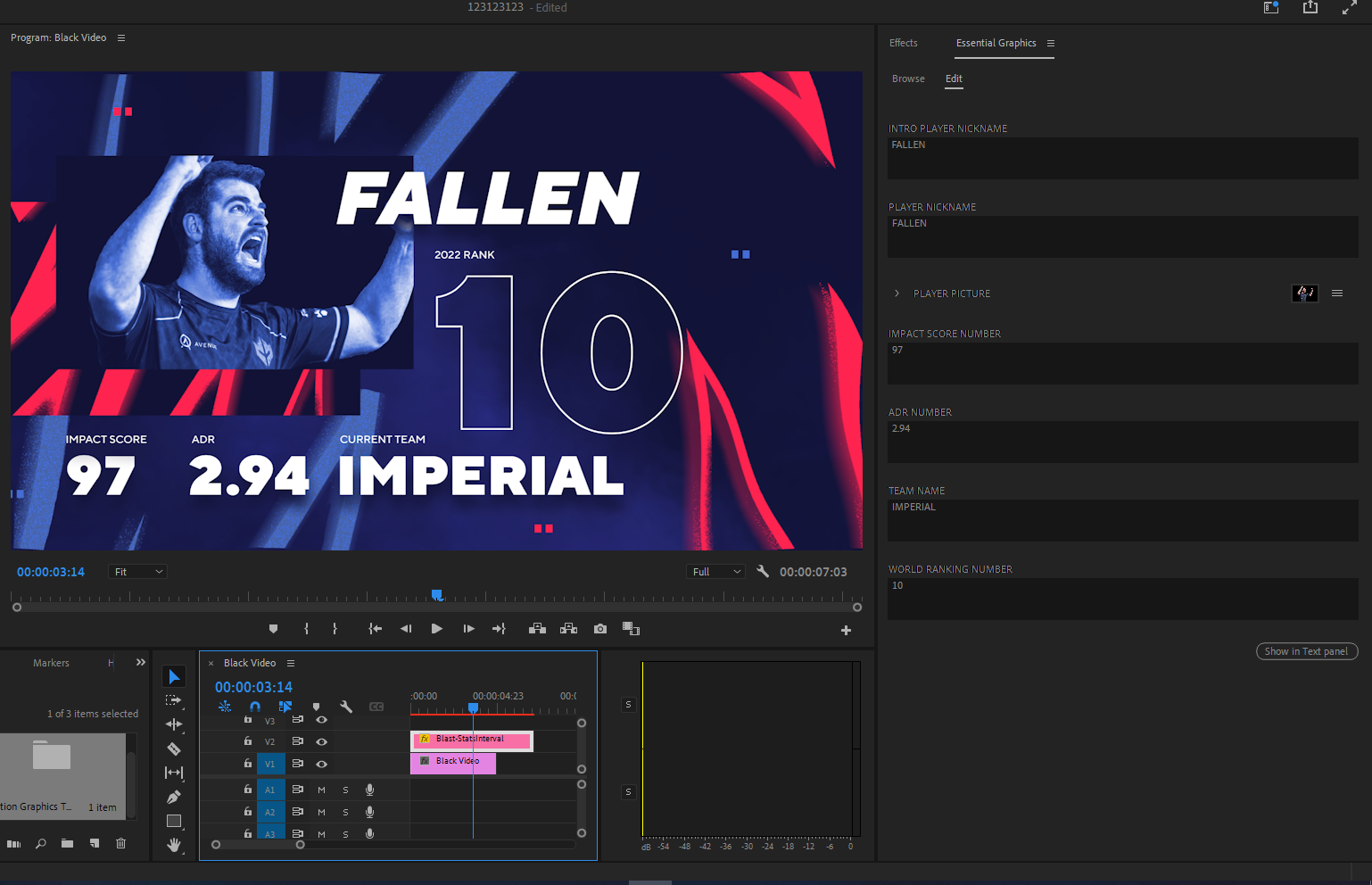The image size is (1372, 885).
Task: Open Program monitor panel menu
Action: 121,37
